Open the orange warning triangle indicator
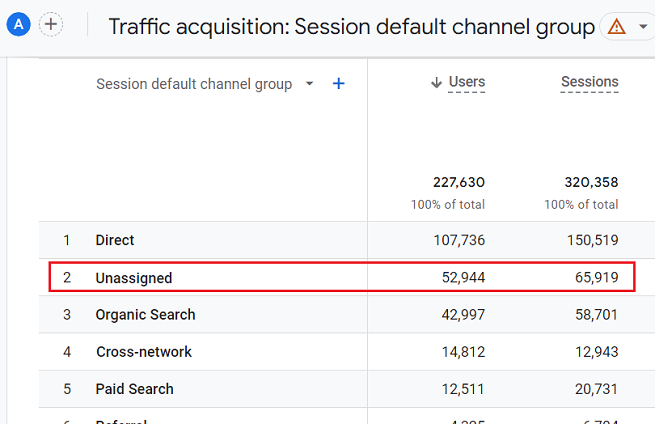This screenshot has width=655, height=424. (x=616, y=27)
